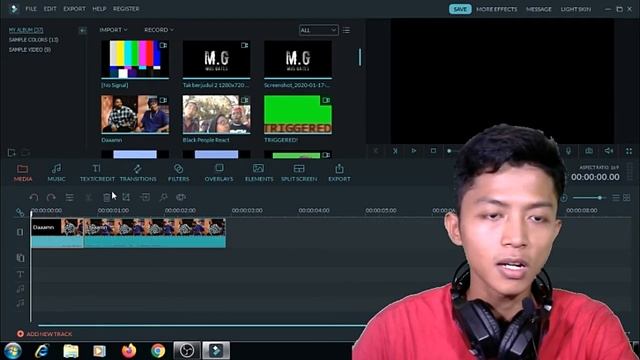640x360 pixels.
Task: Play the preview video
Action: [413, 151]
